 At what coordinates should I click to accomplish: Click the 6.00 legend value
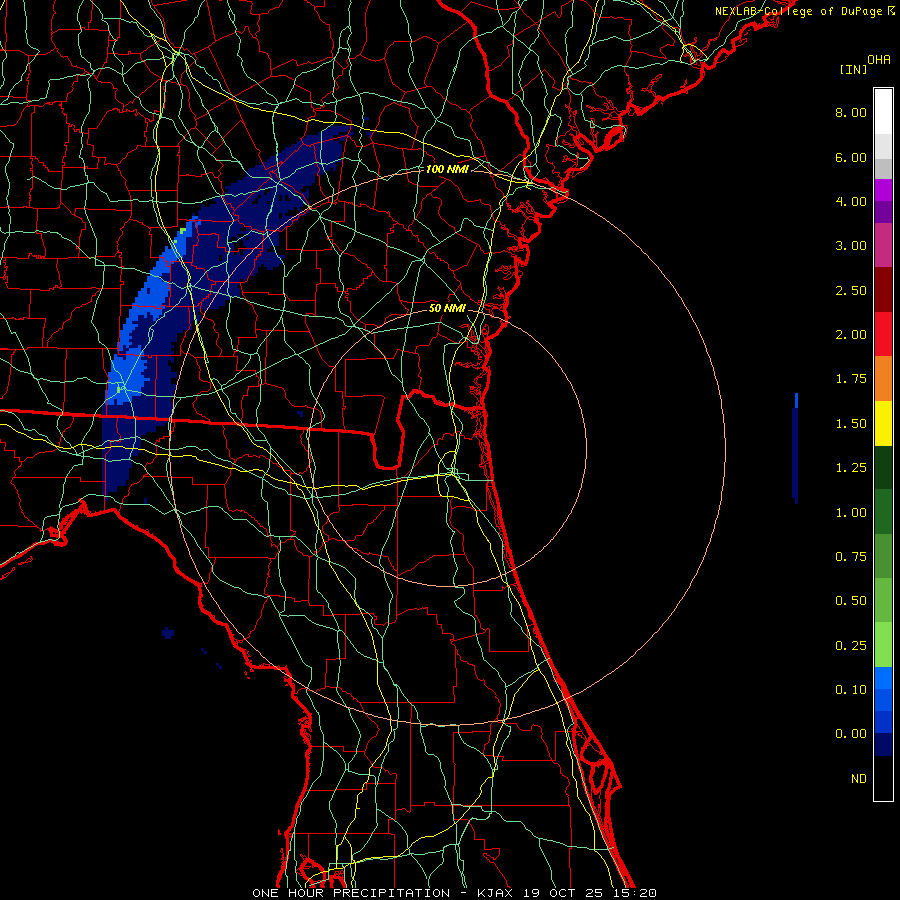[851, 157]
